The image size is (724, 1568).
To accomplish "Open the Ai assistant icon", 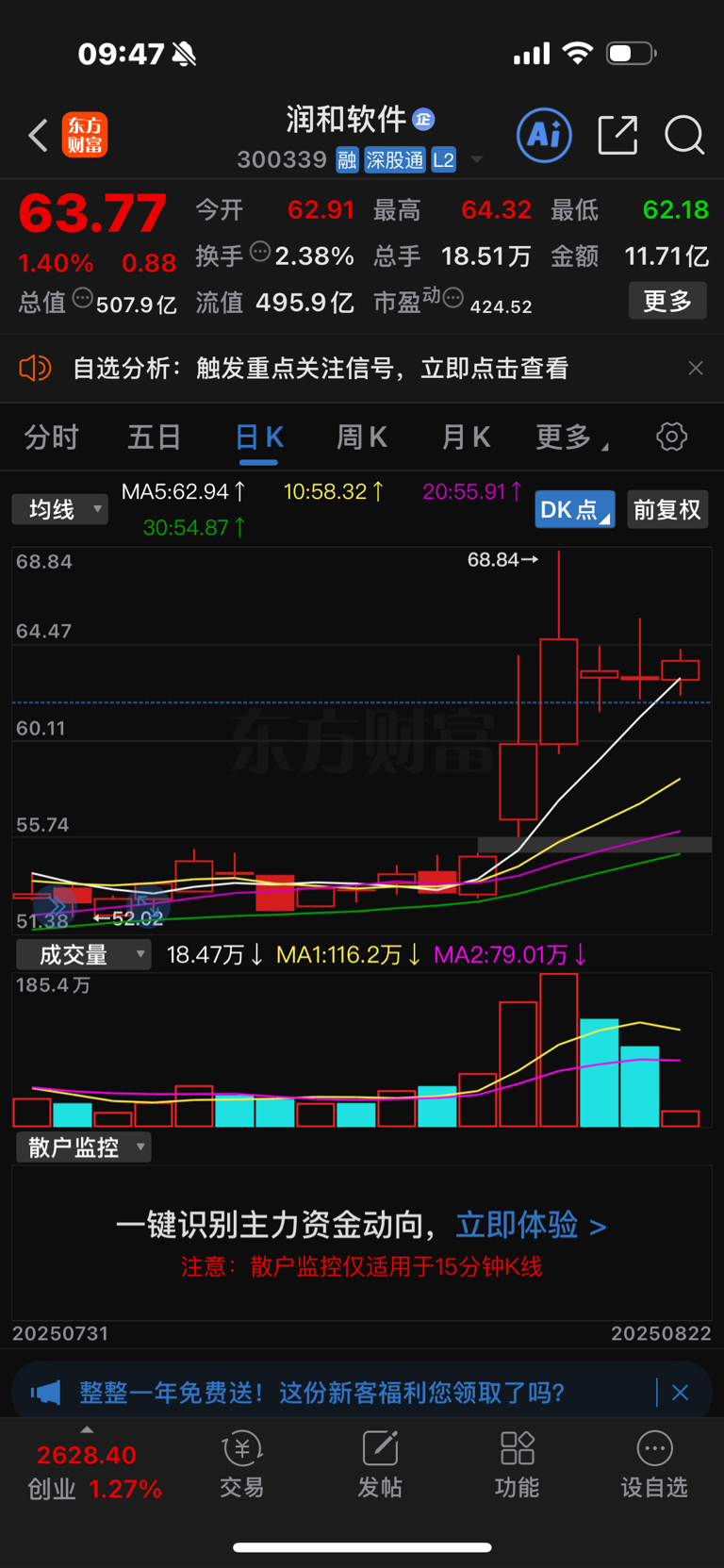I will [x=545, y=135].
